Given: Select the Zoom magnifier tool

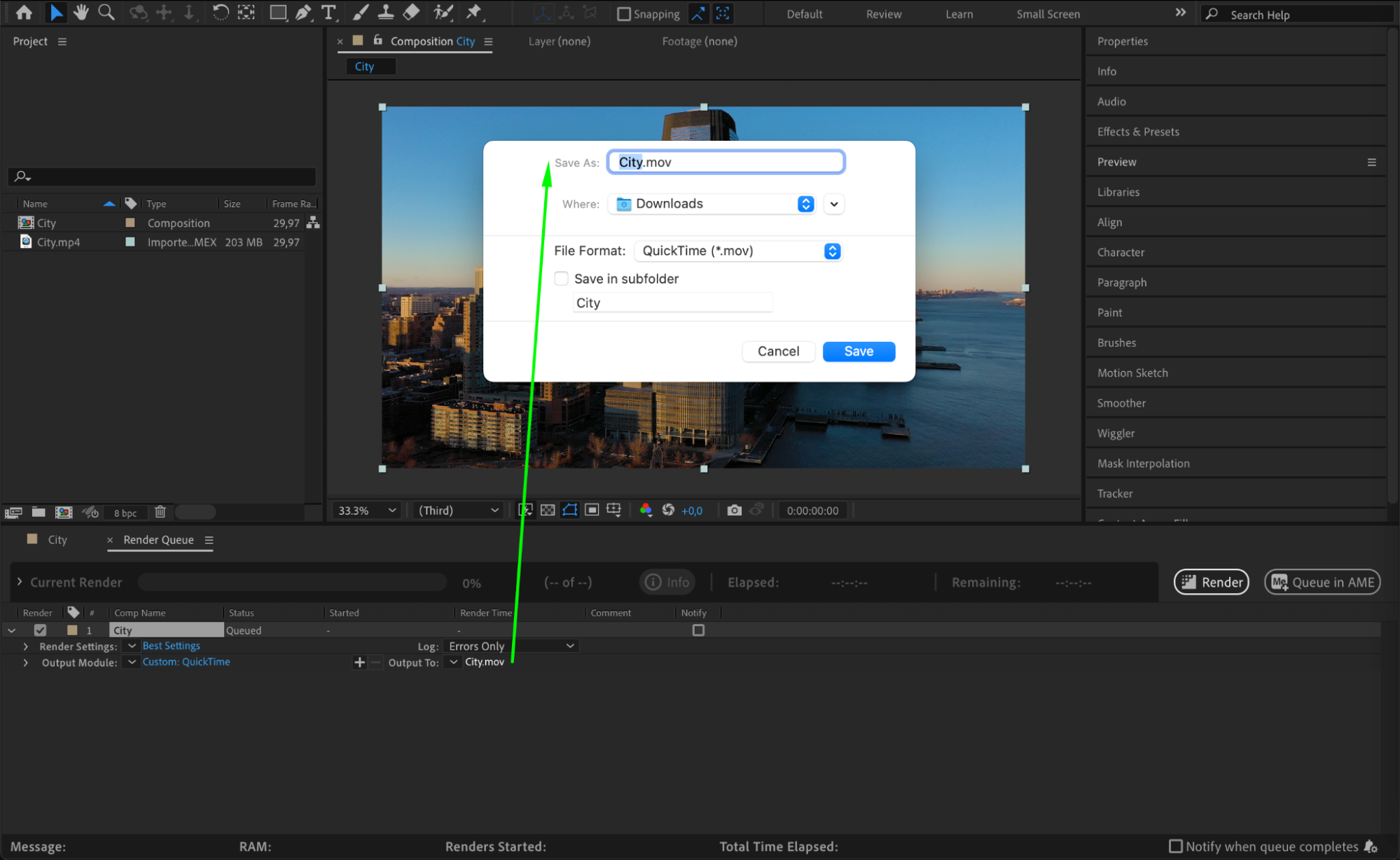Looking at the screenshot, I should click(x=106, y=12).
